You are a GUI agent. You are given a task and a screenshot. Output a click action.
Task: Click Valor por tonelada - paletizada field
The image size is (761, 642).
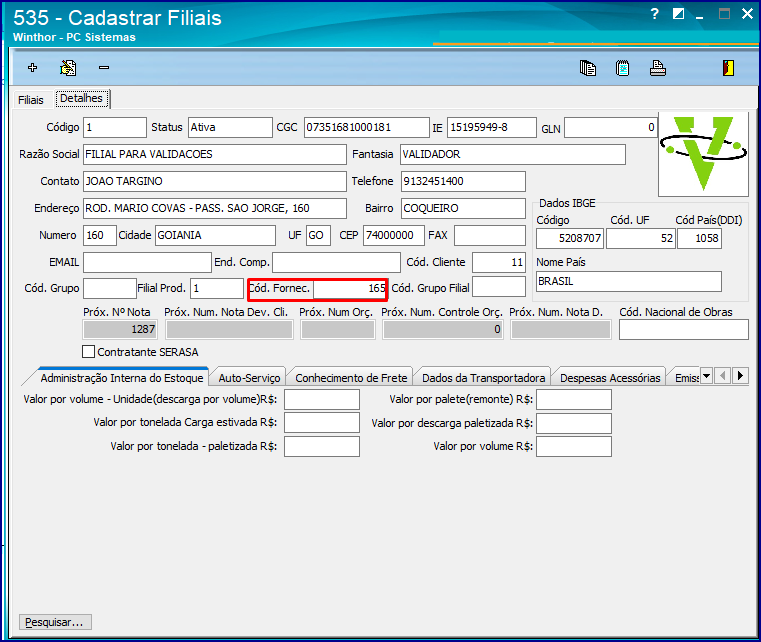(322, 446)
